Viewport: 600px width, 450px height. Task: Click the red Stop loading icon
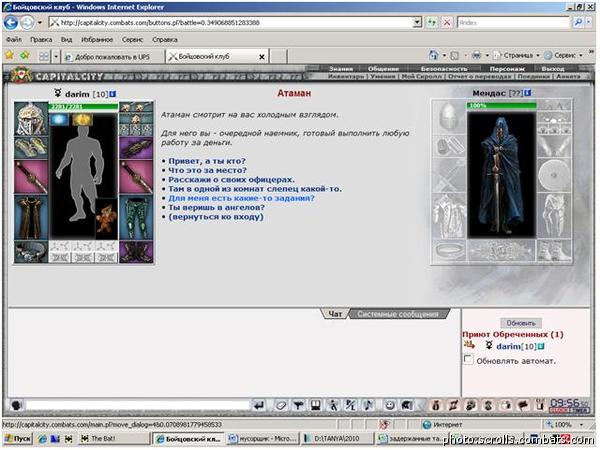[446, 23]
